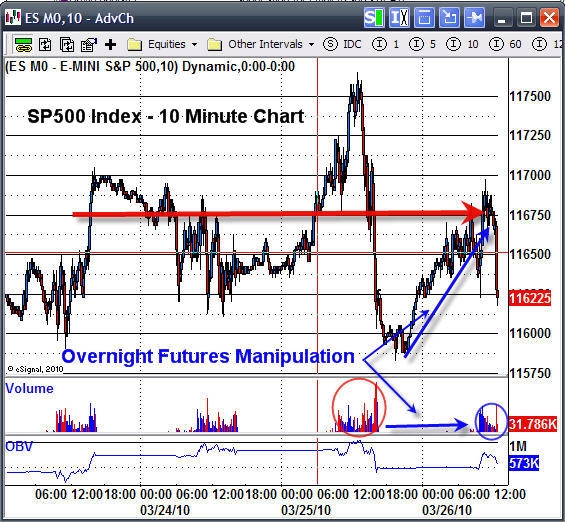This screenshot has width=565, height=522.
Task: Click the blue pop-out arrow icon in title bar
Action: click(x=449, y=17)
